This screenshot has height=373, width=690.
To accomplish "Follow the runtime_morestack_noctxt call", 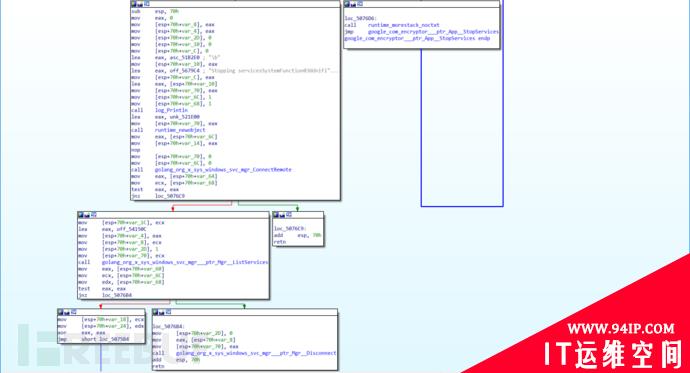I will click(404, 25).
